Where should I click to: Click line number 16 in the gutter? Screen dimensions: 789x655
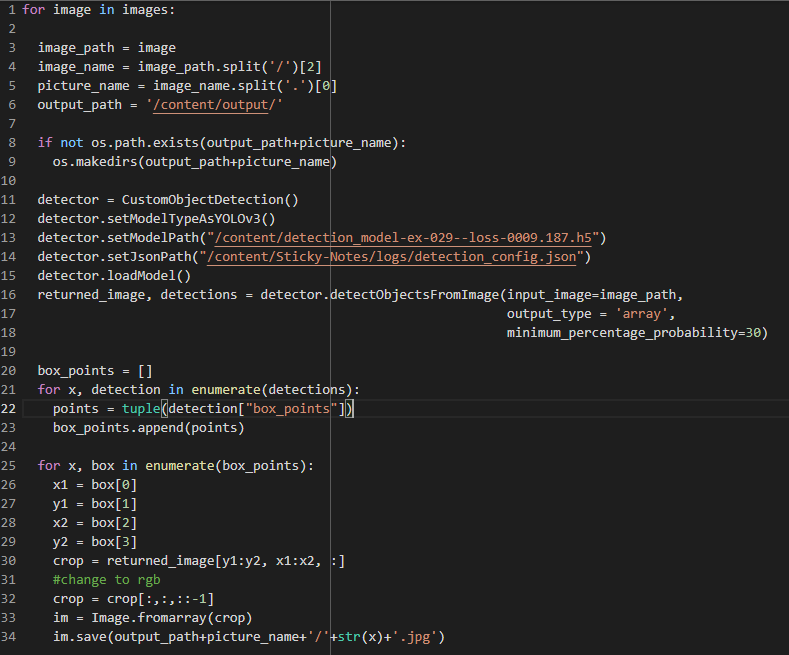[x=8, y=295]
